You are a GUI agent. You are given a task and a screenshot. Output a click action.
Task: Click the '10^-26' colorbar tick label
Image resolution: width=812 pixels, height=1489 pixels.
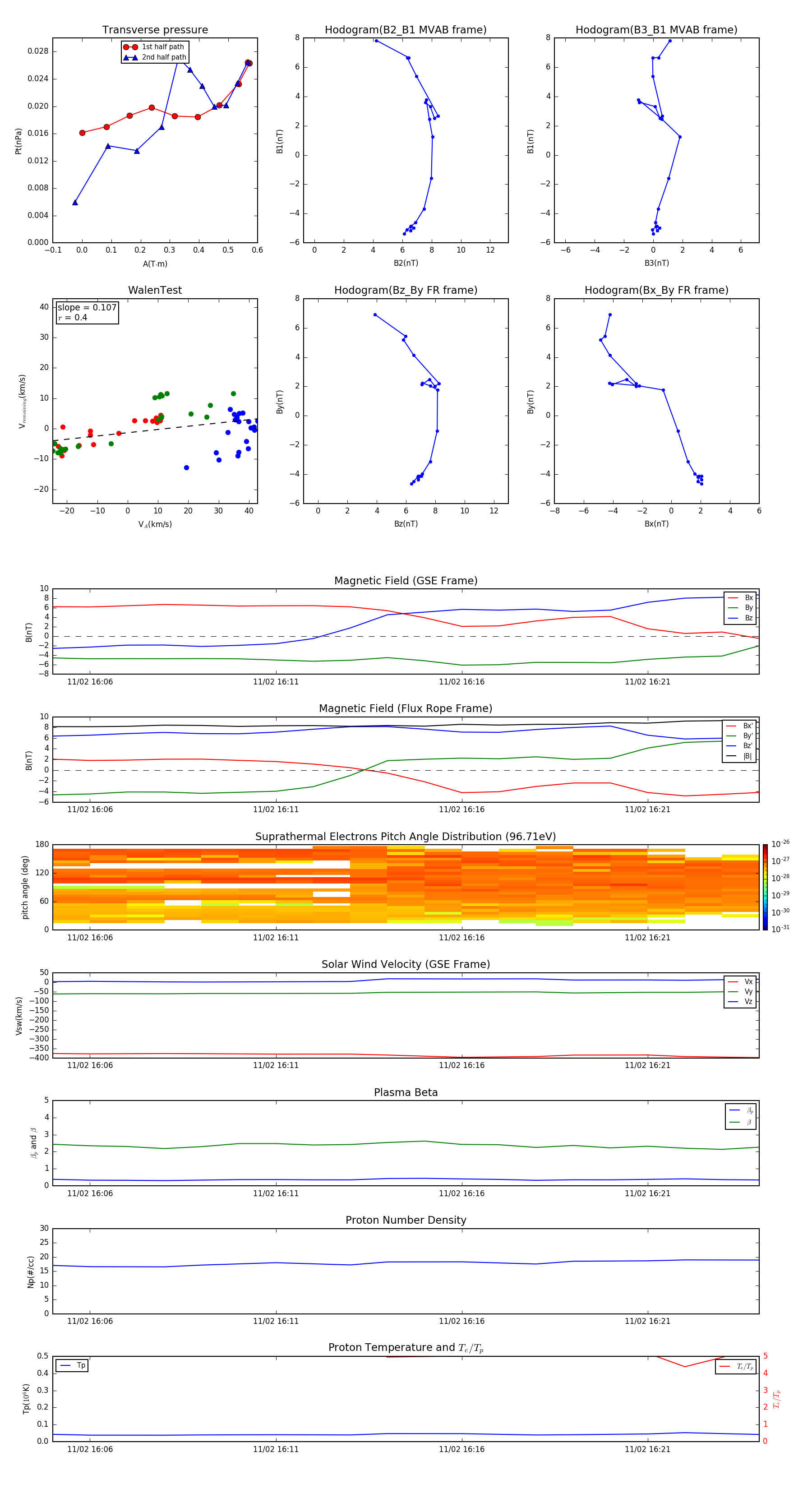pyautogui.click(x=780, y=844)
